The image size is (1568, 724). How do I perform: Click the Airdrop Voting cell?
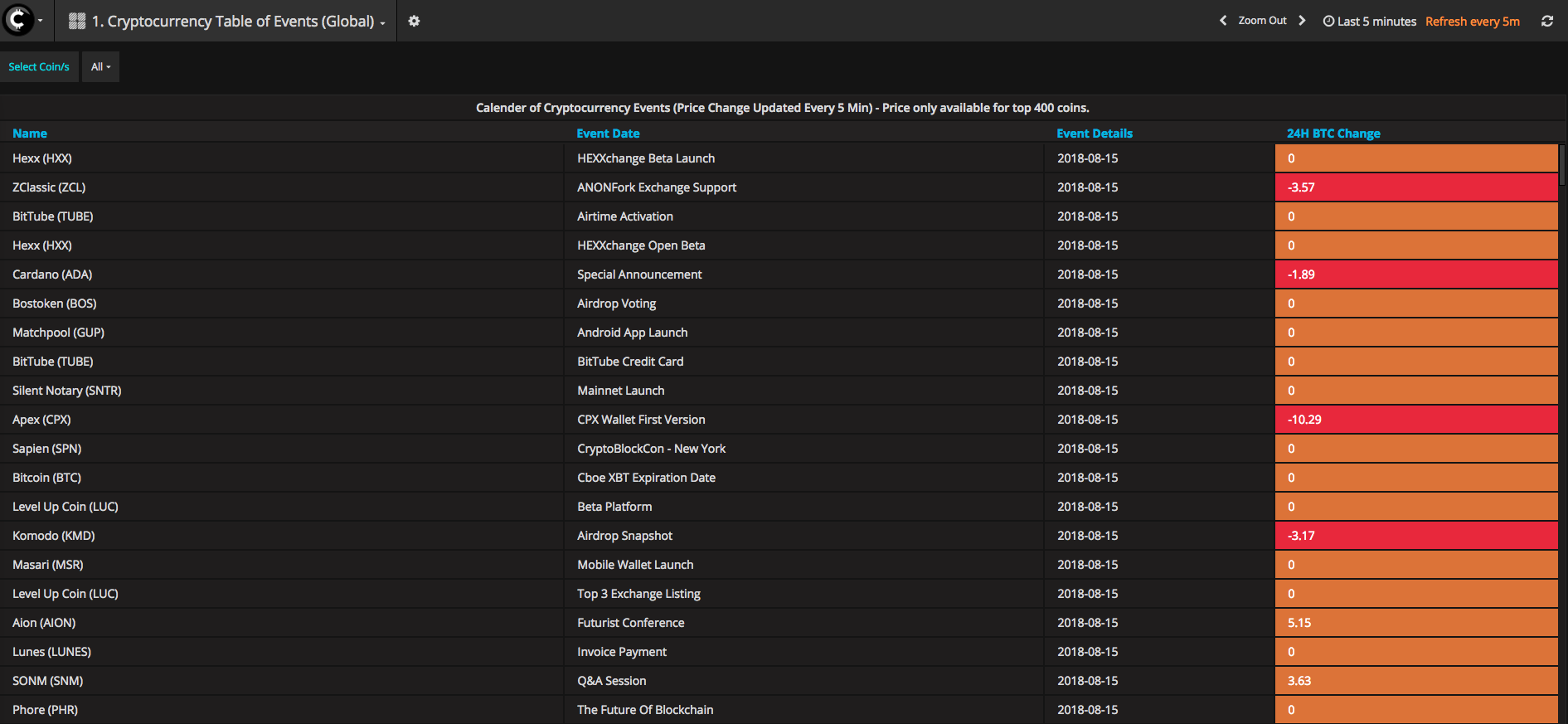click(804, 304)
